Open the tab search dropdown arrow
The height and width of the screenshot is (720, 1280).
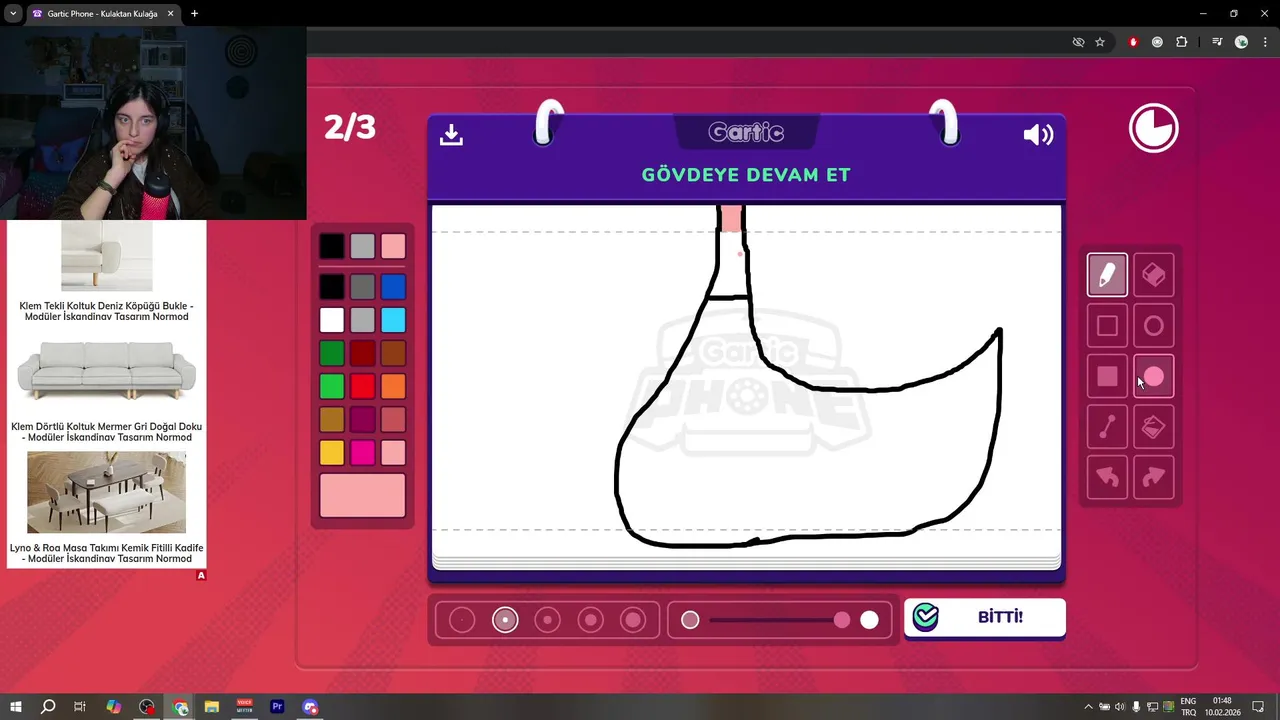(x=12, y=14)
